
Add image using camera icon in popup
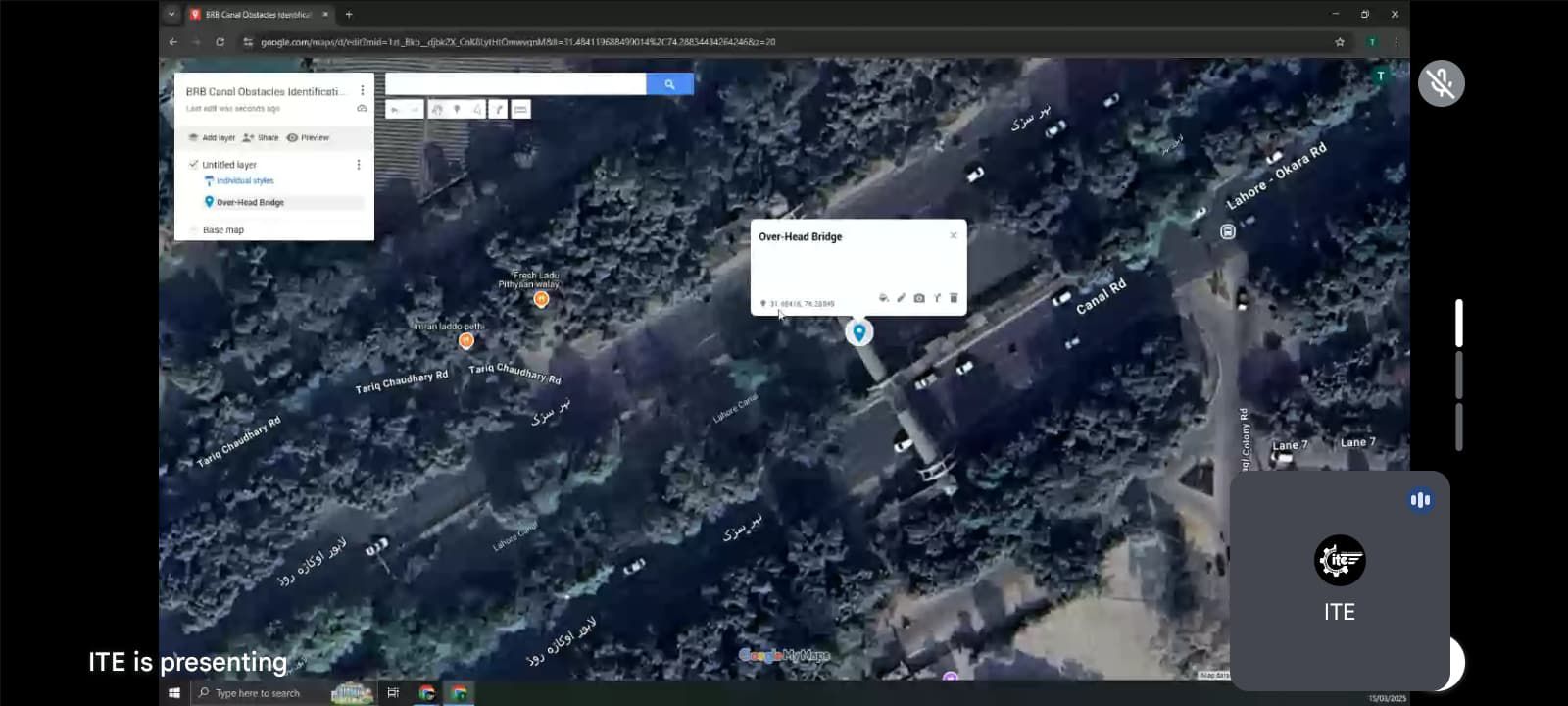click(919, 298)
